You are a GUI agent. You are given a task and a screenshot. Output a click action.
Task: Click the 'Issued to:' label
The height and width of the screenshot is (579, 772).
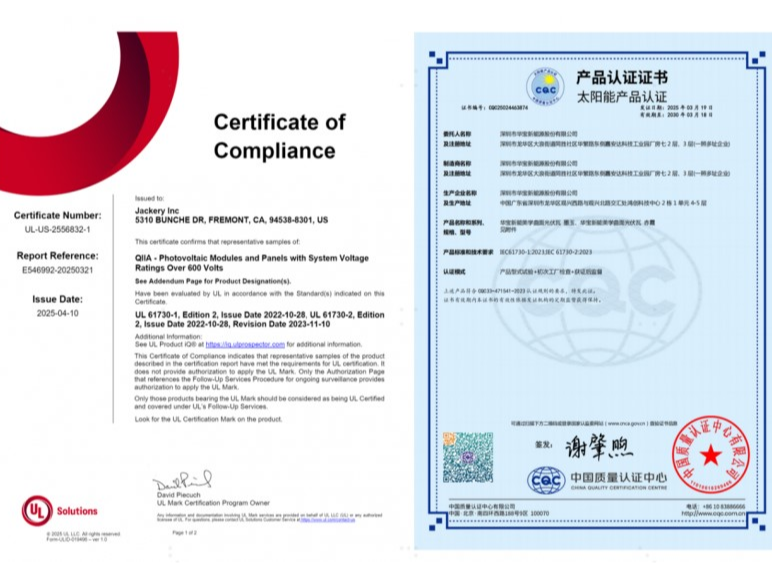pos(150,198)
